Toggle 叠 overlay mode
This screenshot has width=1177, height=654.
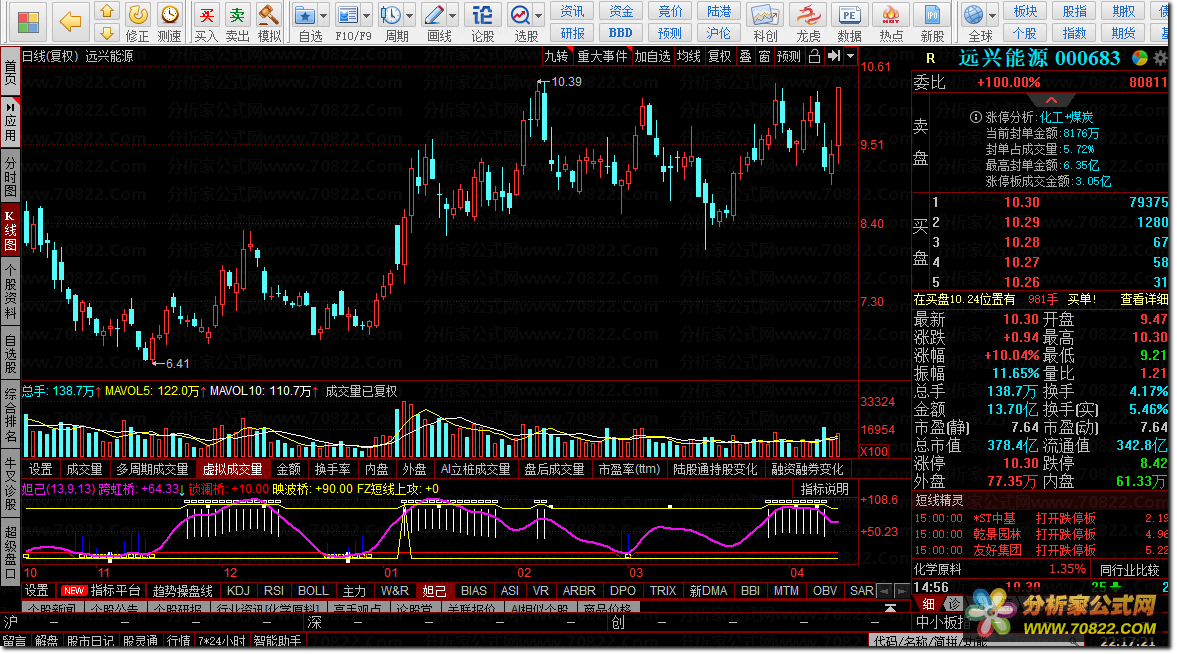(745, 56)
